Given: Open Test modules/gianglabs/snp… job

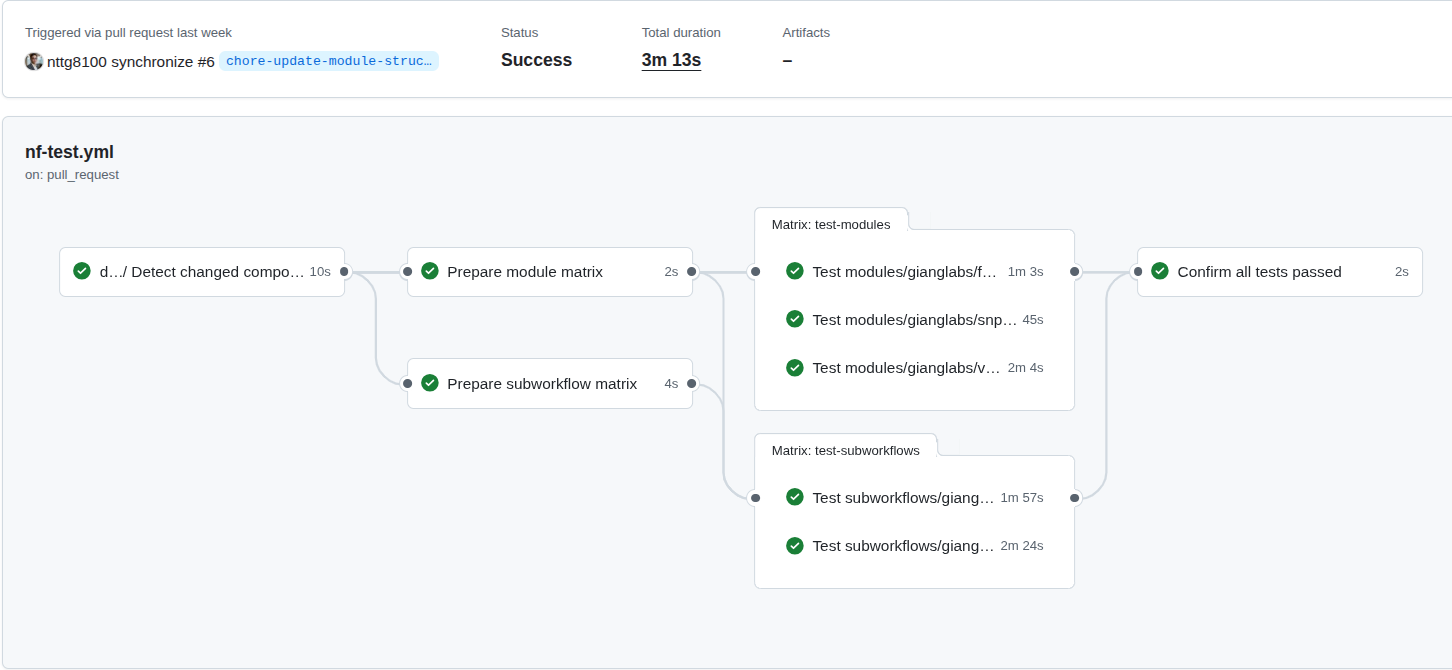Looking at the screenshot, I should point(914,319).
